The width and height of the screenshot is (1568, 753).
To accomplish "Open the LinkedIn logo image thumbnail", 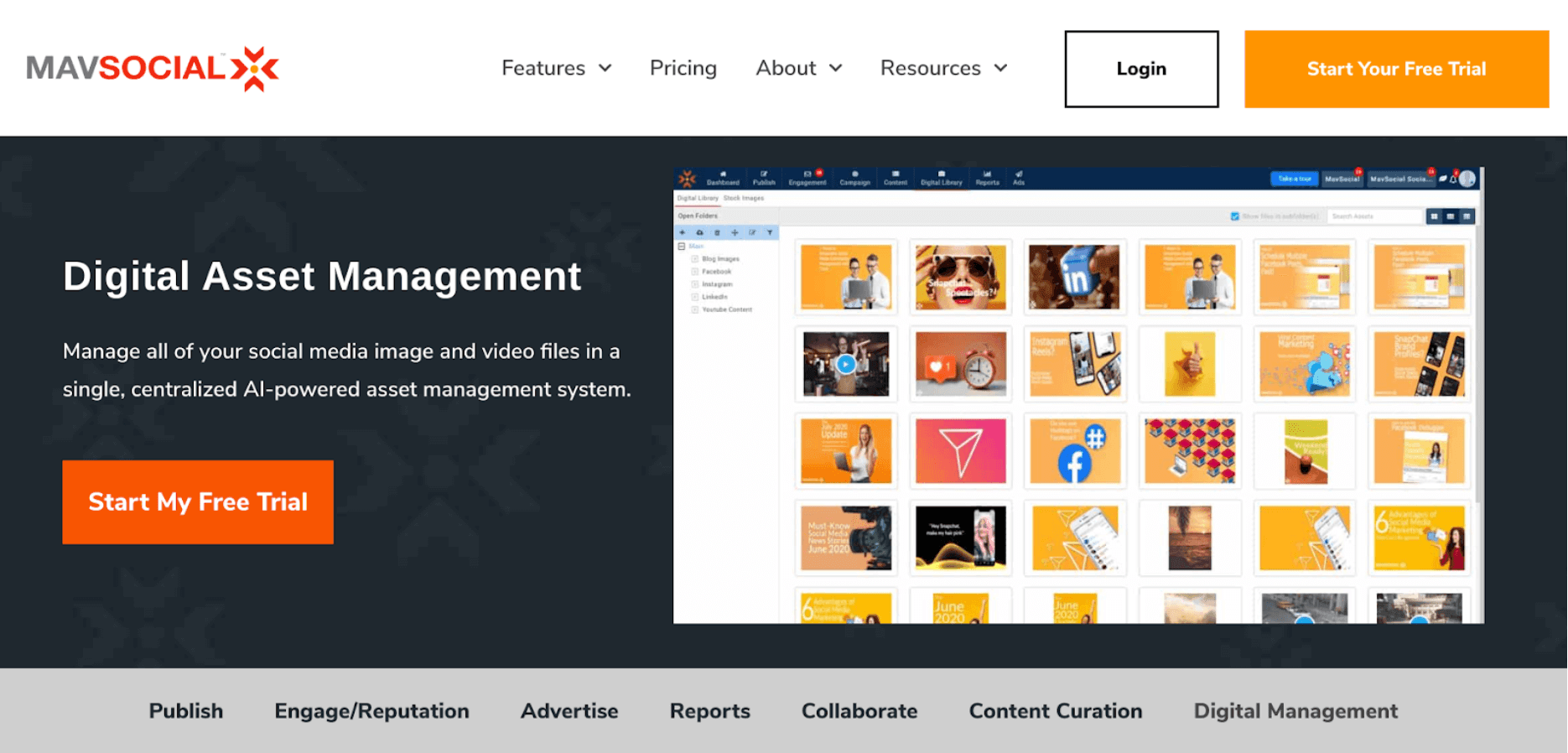I will pos(1074,278).
